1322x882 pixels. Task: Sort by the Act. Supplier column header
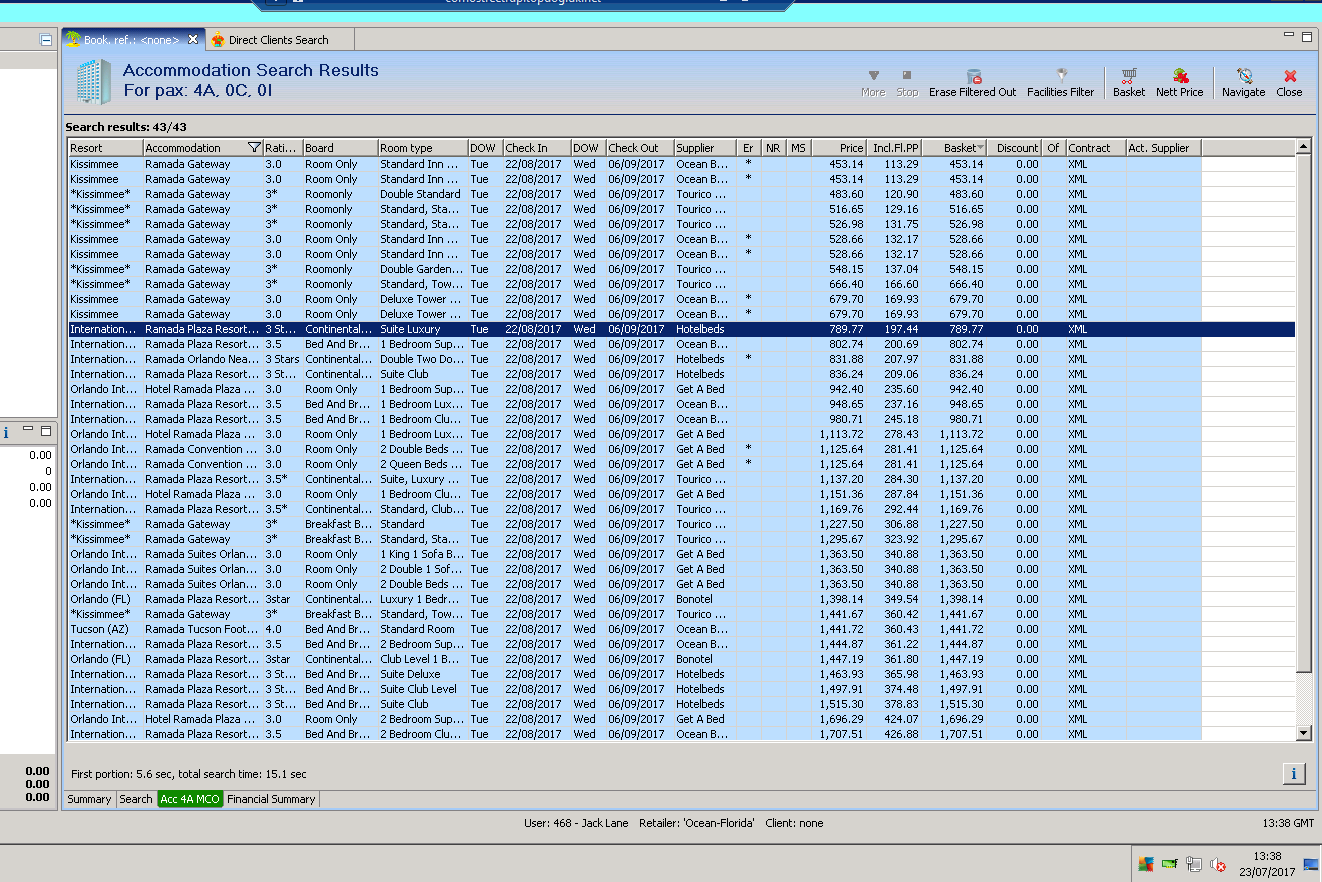point(1164,148)
